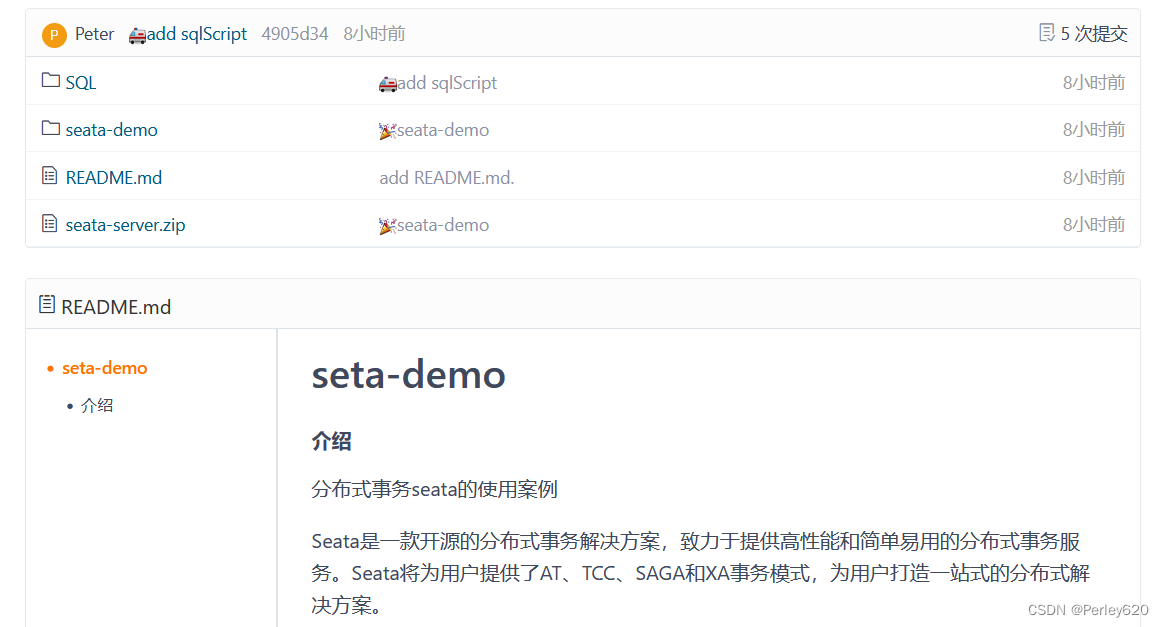This screenshot has height=627, width=1164.
Task: Click the seata-server.zip file icon
Action: [48, 224]
